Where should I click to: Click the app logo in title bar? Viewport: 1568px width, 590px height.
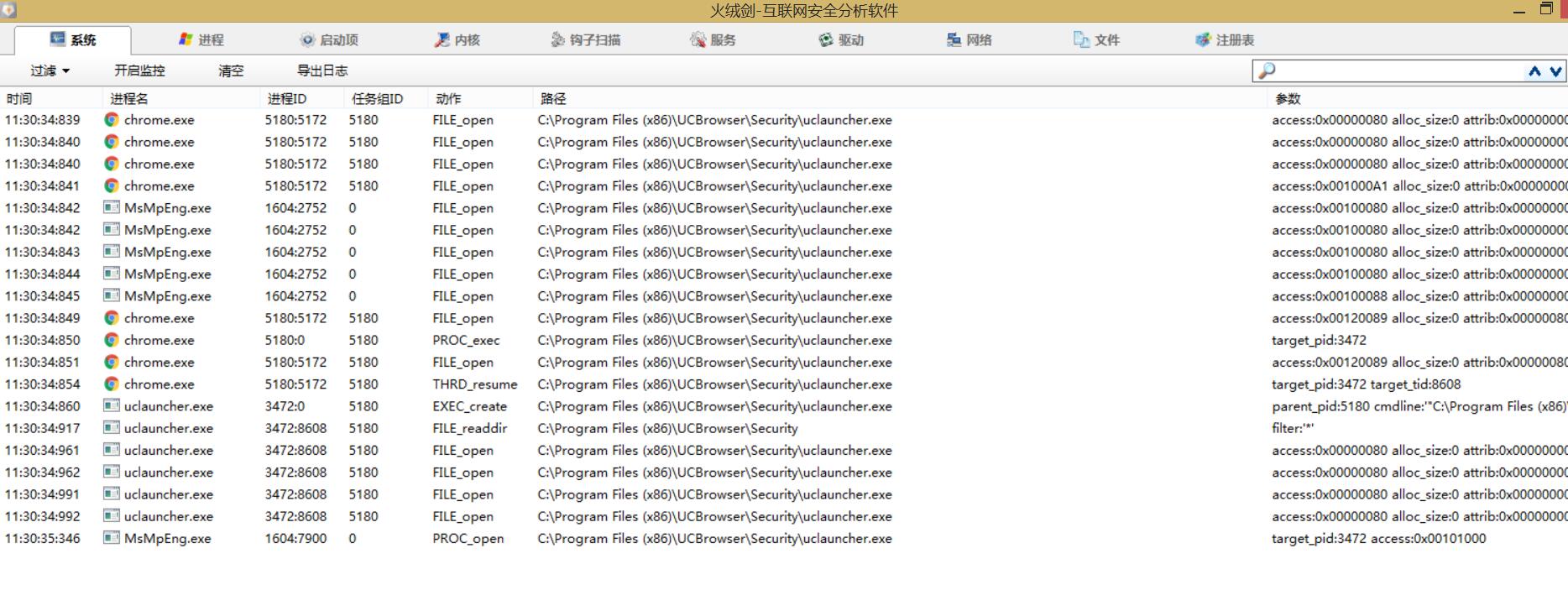(x=9, y=10)
